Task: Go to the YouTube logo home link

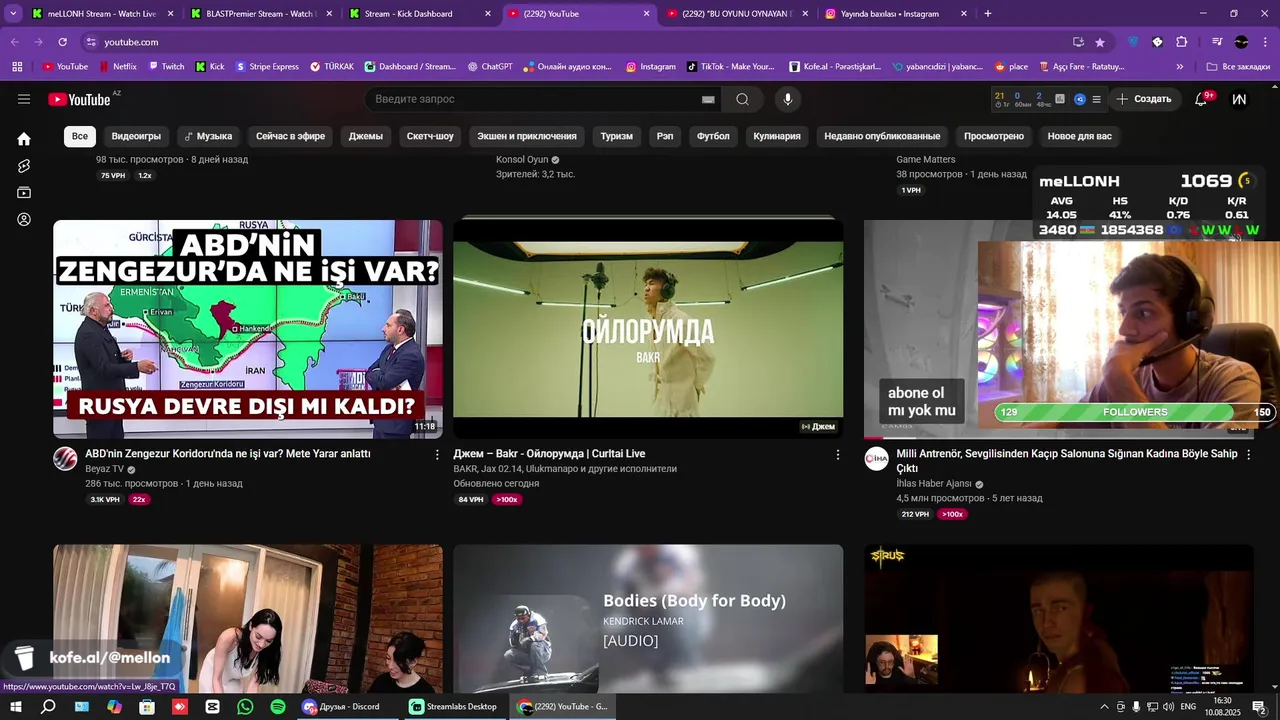Action: (79, 99)
